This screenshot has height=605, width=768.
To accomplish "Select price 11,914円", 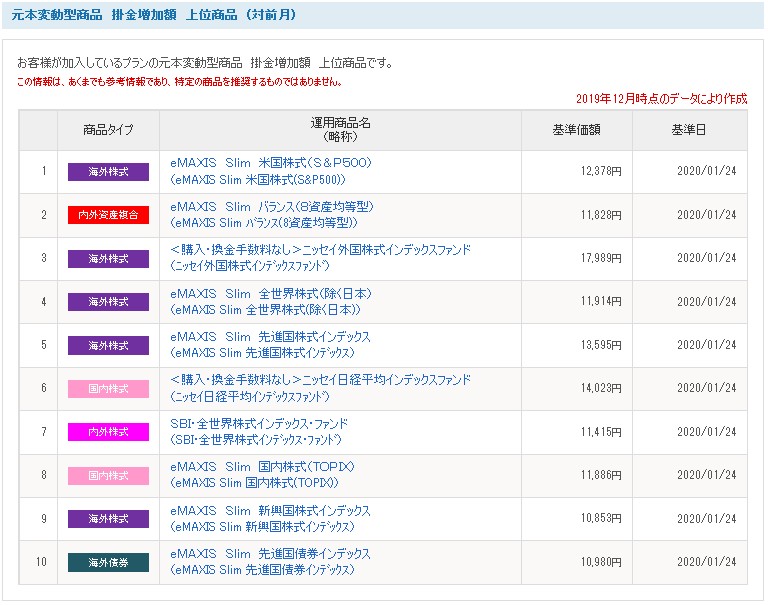I will coord(601,301).
